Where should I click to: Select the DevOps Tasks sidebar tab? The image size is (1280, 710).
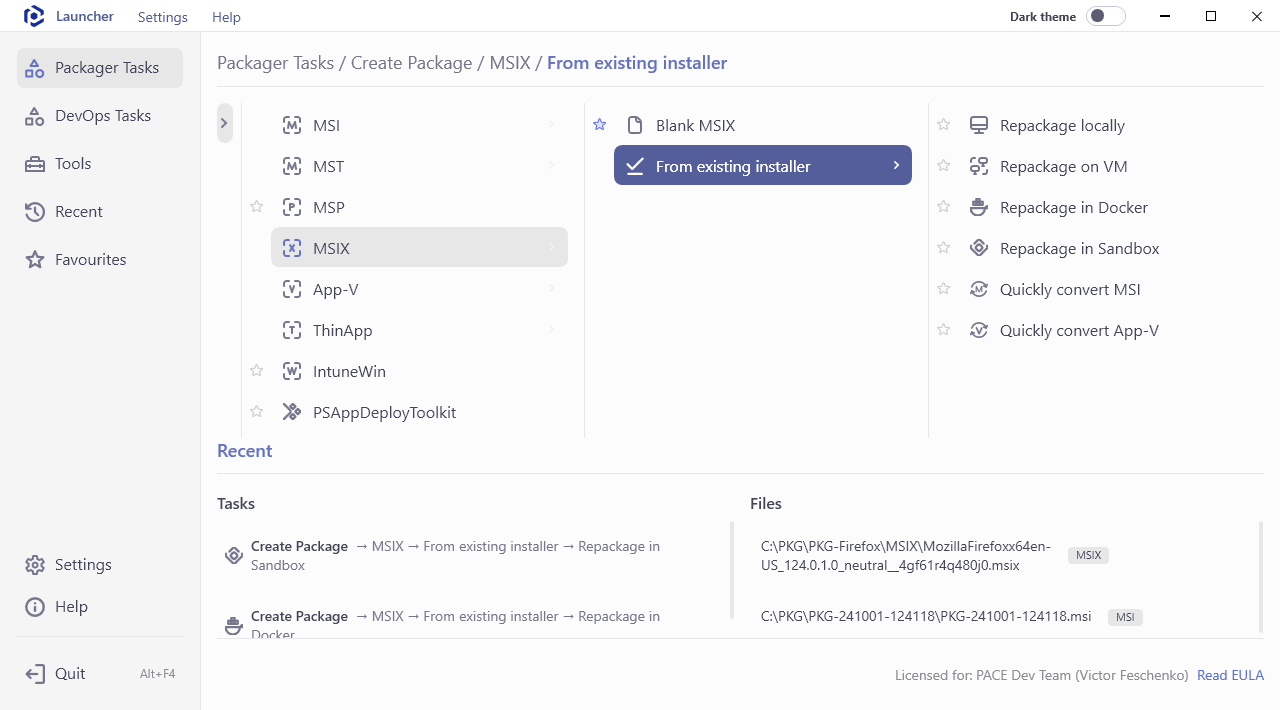pos(100,116)
